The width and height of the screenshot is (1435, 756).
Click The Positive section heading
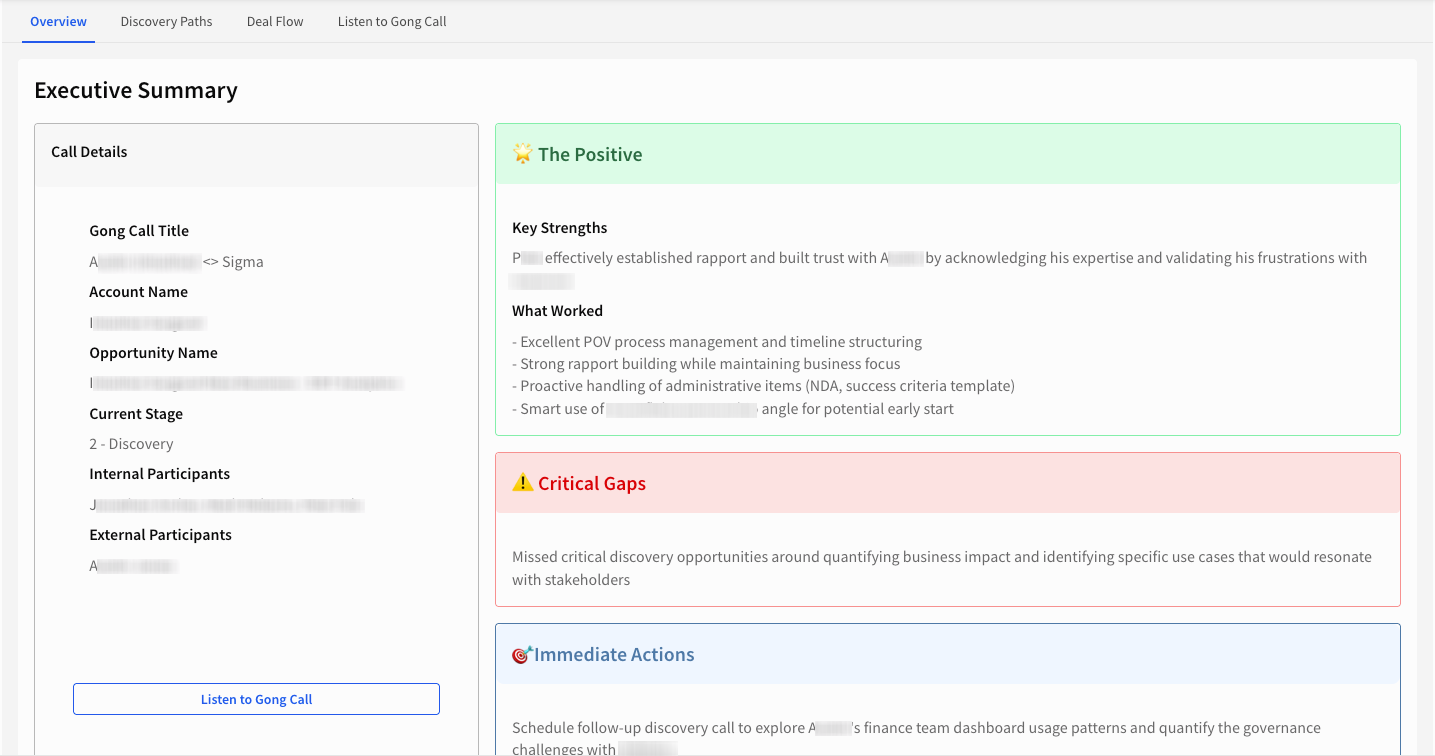pos(590,154)
